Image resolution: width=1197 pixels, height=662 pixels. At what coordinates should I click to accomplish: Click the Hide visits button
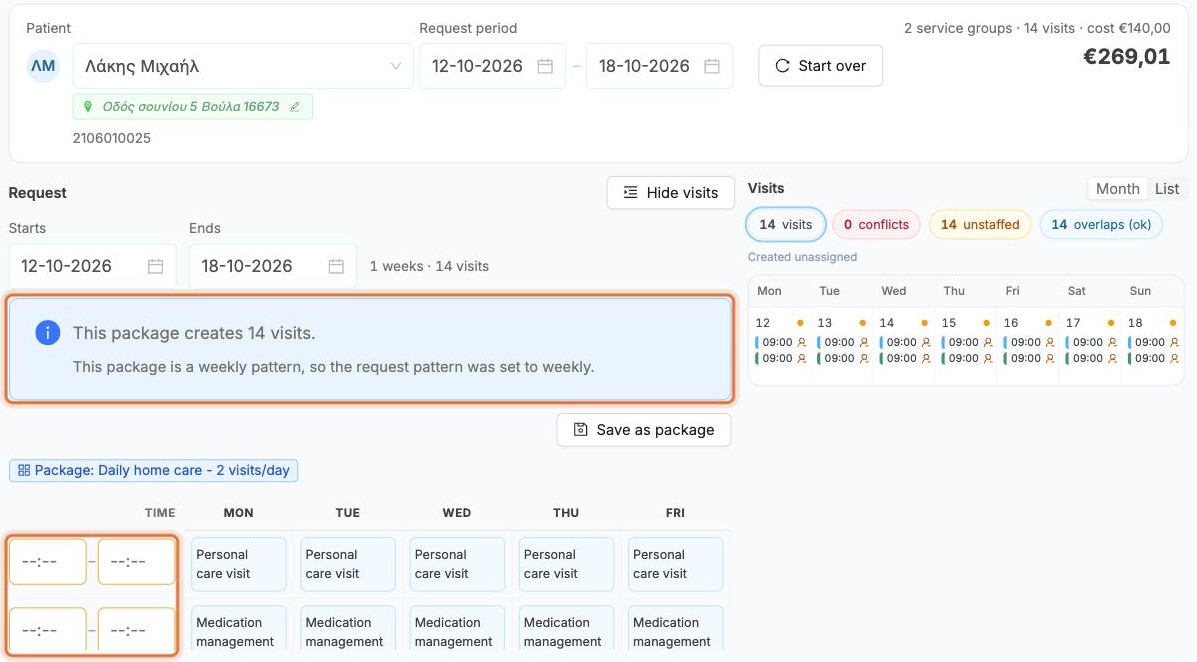tap(670, 192)
